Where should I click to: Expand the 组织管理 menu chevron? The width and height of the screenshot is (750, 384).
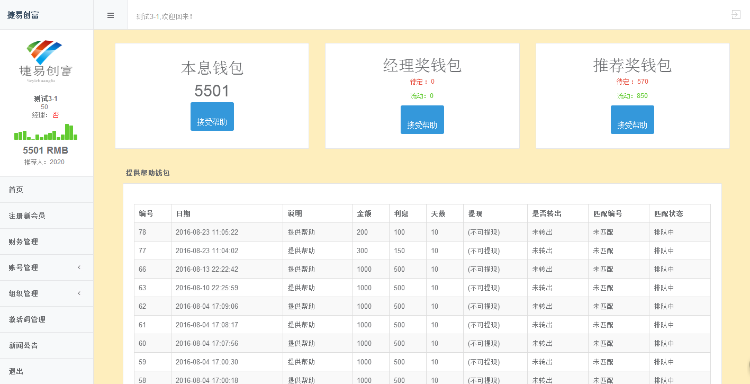(79, 294)
